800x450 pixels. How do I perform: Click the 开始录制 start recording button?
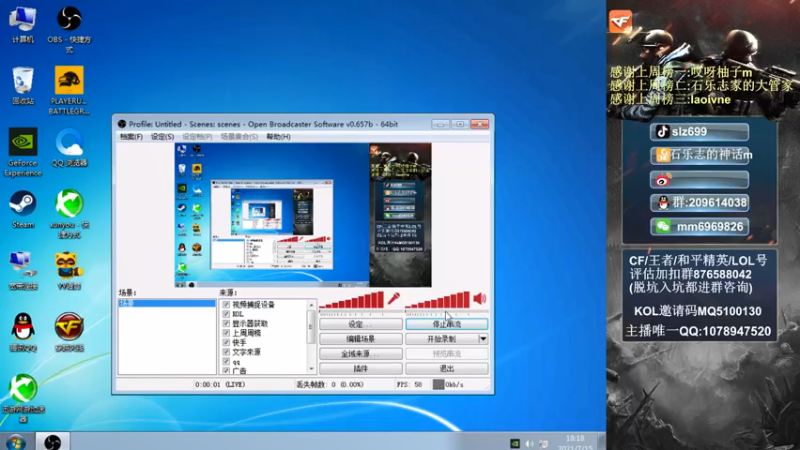tap(442, 339)
